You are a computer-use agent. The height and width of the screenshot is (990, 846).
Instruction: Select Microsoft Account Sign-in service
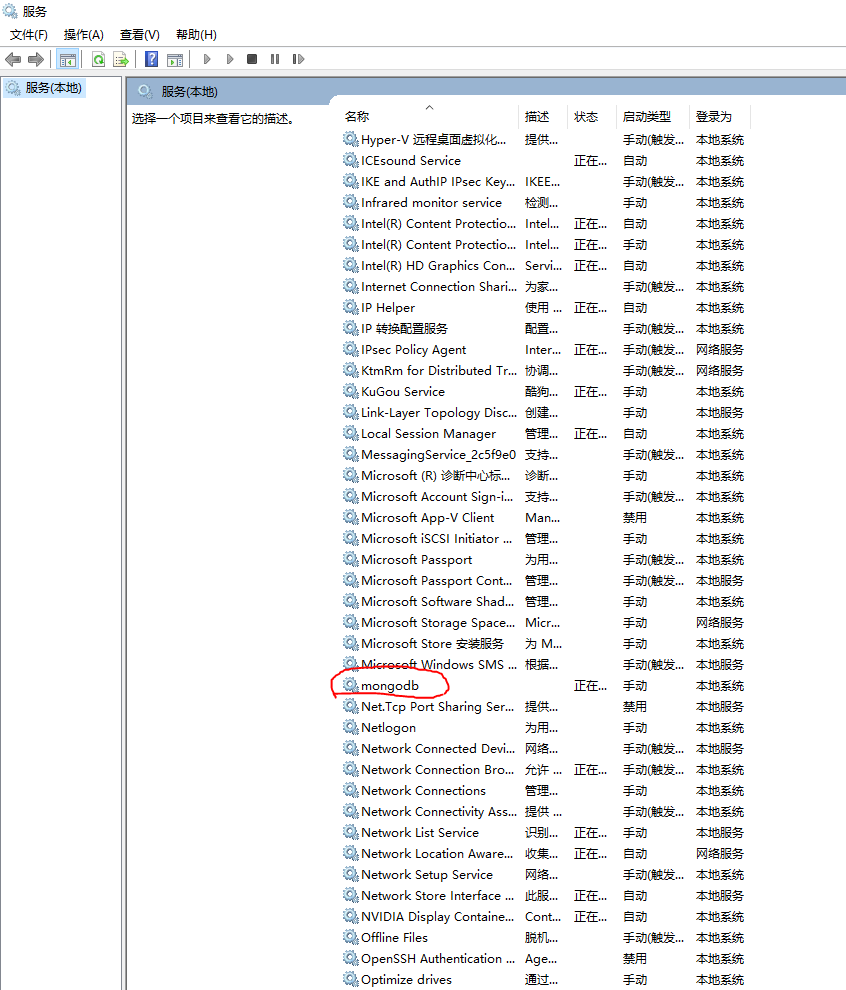543,497
